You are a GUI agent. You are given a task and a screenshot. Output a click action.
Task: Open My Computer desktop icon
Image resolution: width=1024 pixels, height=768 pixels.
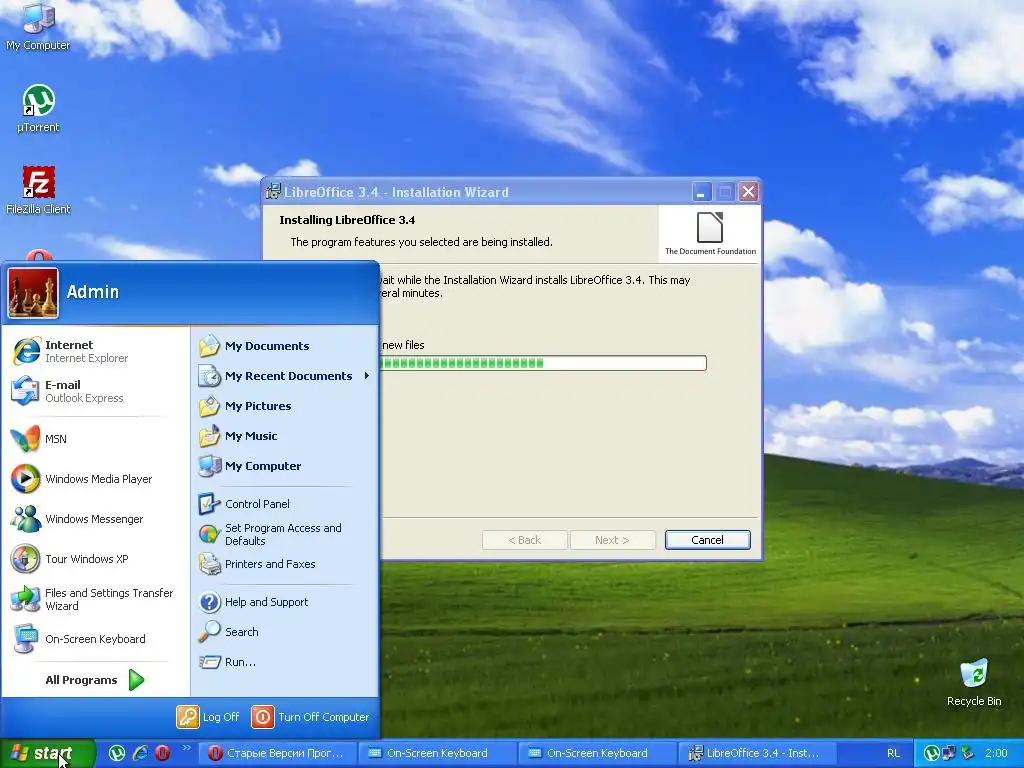tap(38, 26)
